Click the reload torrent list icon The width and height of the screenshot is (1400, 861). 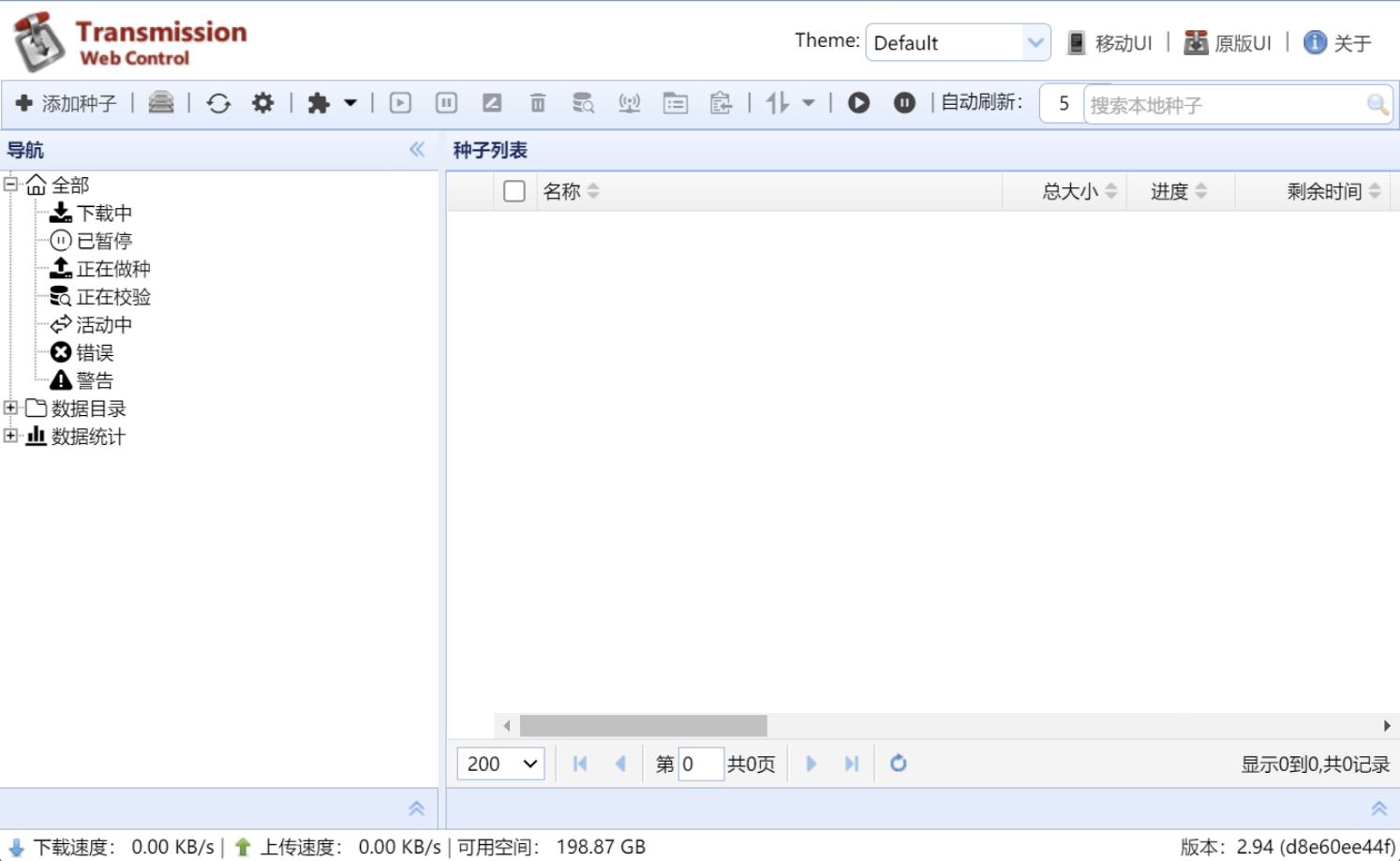(218, 103)
